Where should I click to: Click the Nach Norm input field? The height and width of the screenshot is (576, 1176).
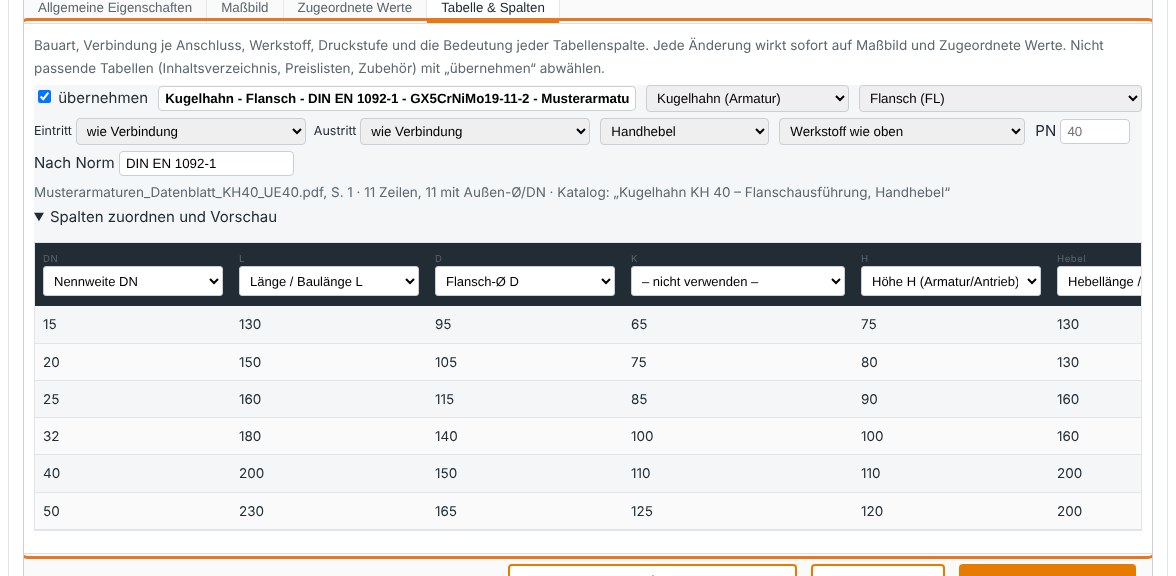[x=206, y=164]
